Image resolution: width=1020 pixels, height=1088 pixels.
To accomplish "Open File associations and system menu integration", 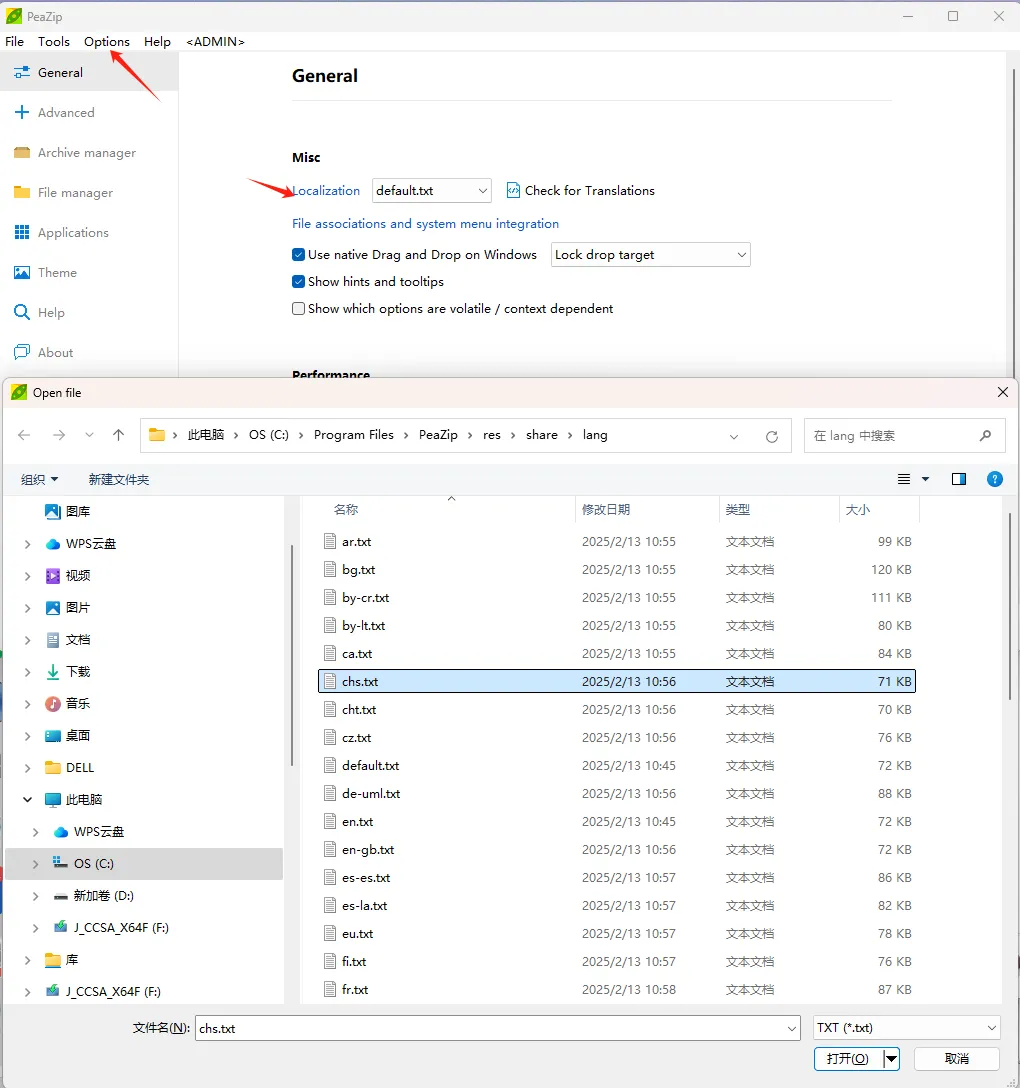I will [425, 223].
